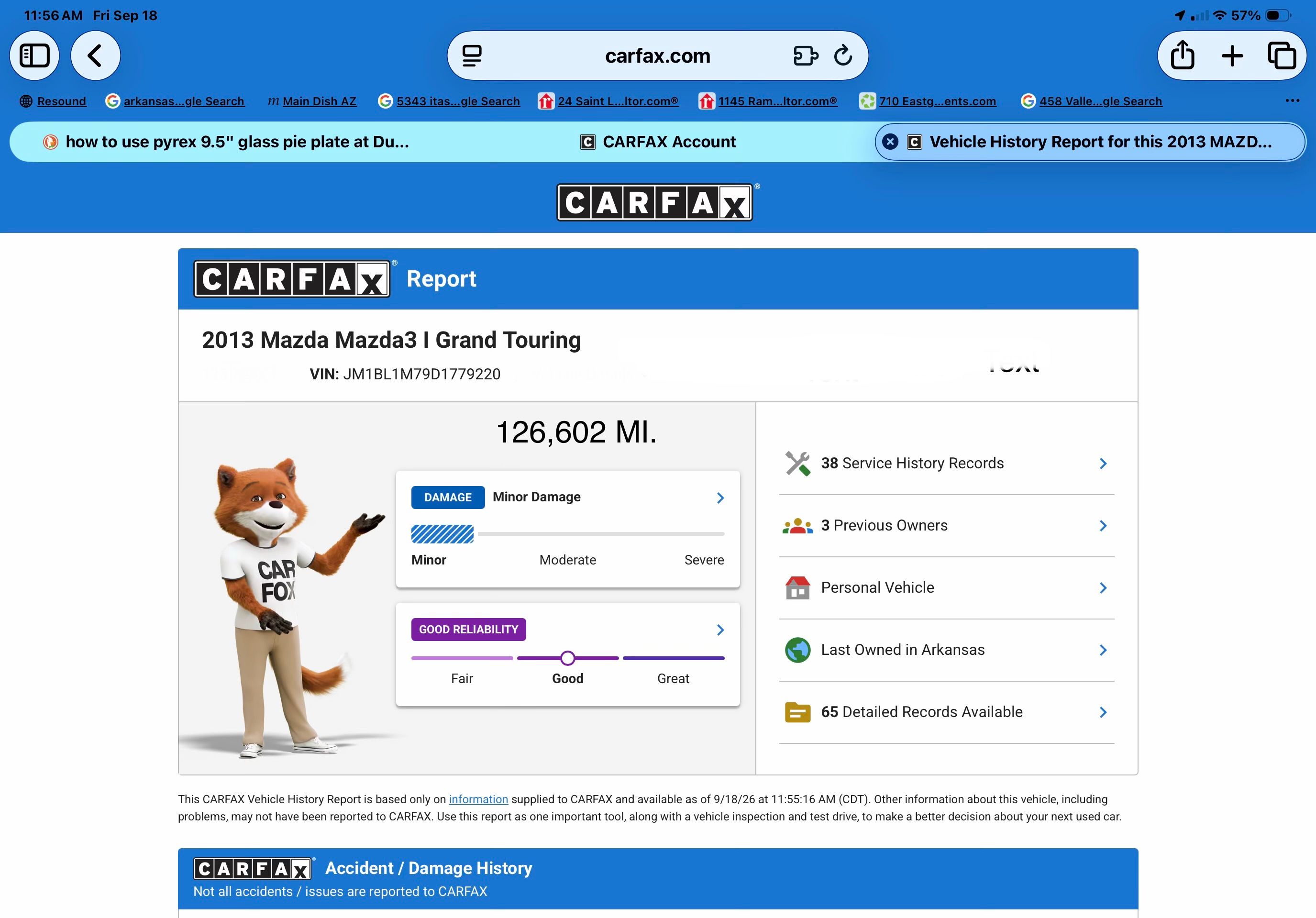The image size is (1316, 918).
Task: Open the 1145 Ram realtor bookmark
Action: [x=768, y=101]
